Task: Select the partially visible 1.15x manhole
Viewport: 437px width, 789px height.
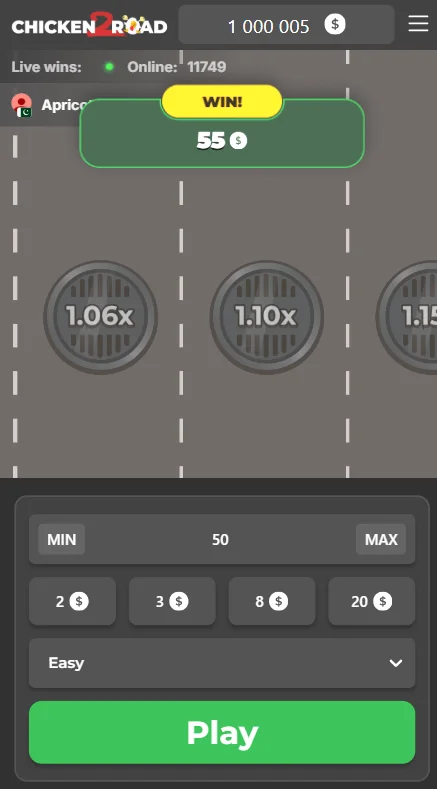Action: 407,317
